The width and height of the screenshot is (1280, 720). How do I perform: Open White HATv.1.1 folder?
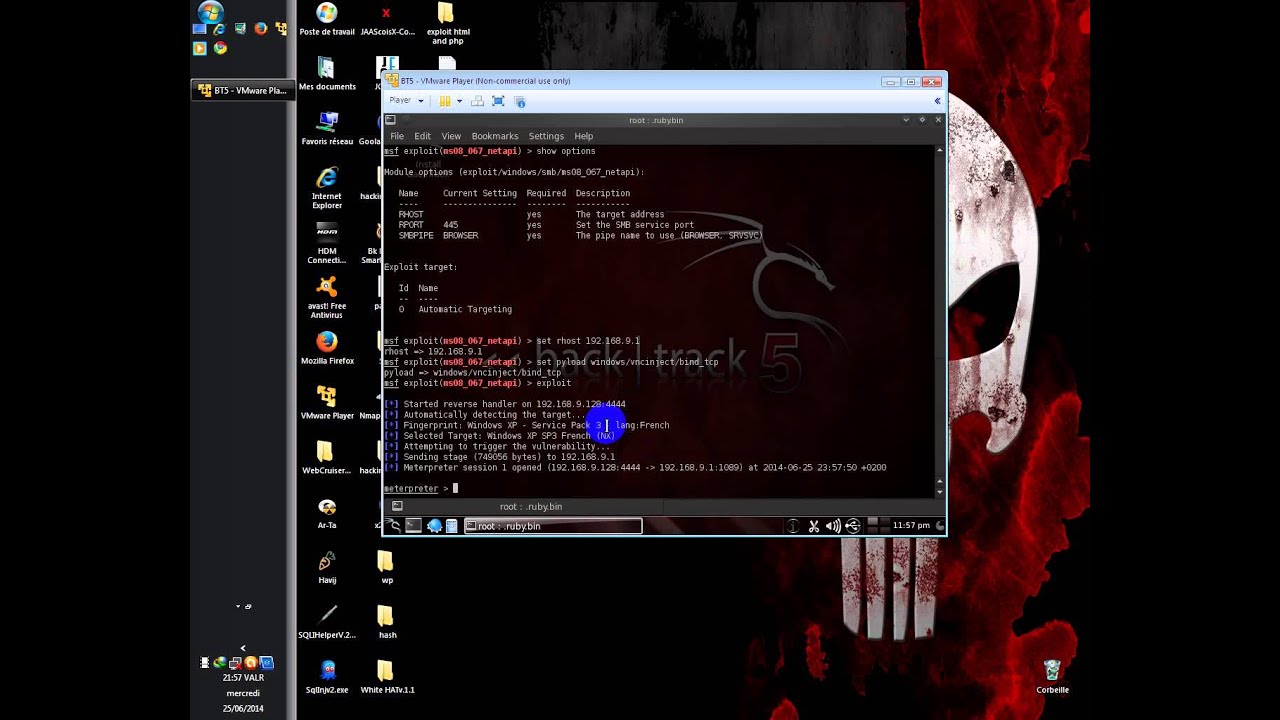[x=387, y=677]
